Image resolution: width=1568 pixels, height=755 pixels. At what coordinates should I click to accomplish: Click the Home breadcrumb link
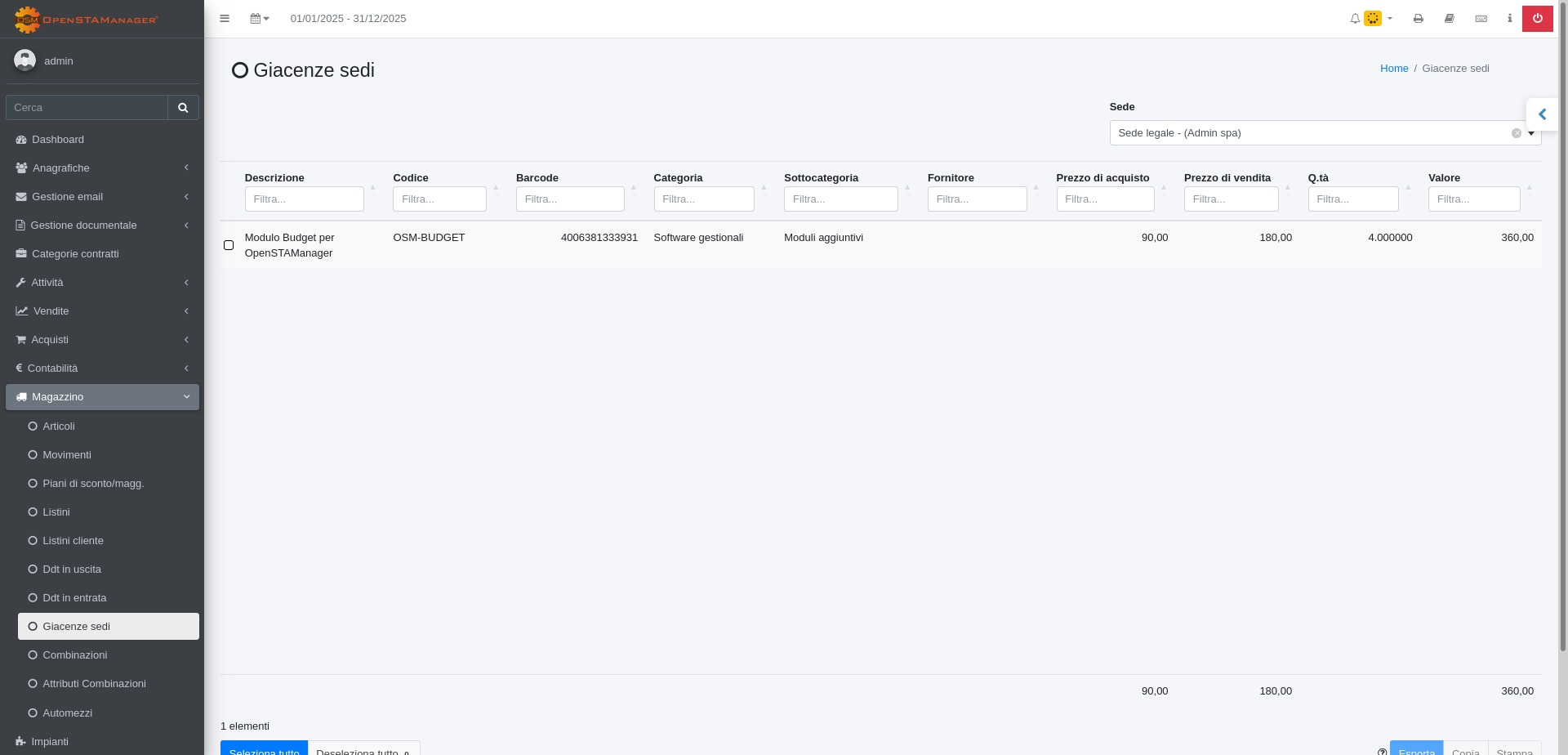coord(1393,69)
